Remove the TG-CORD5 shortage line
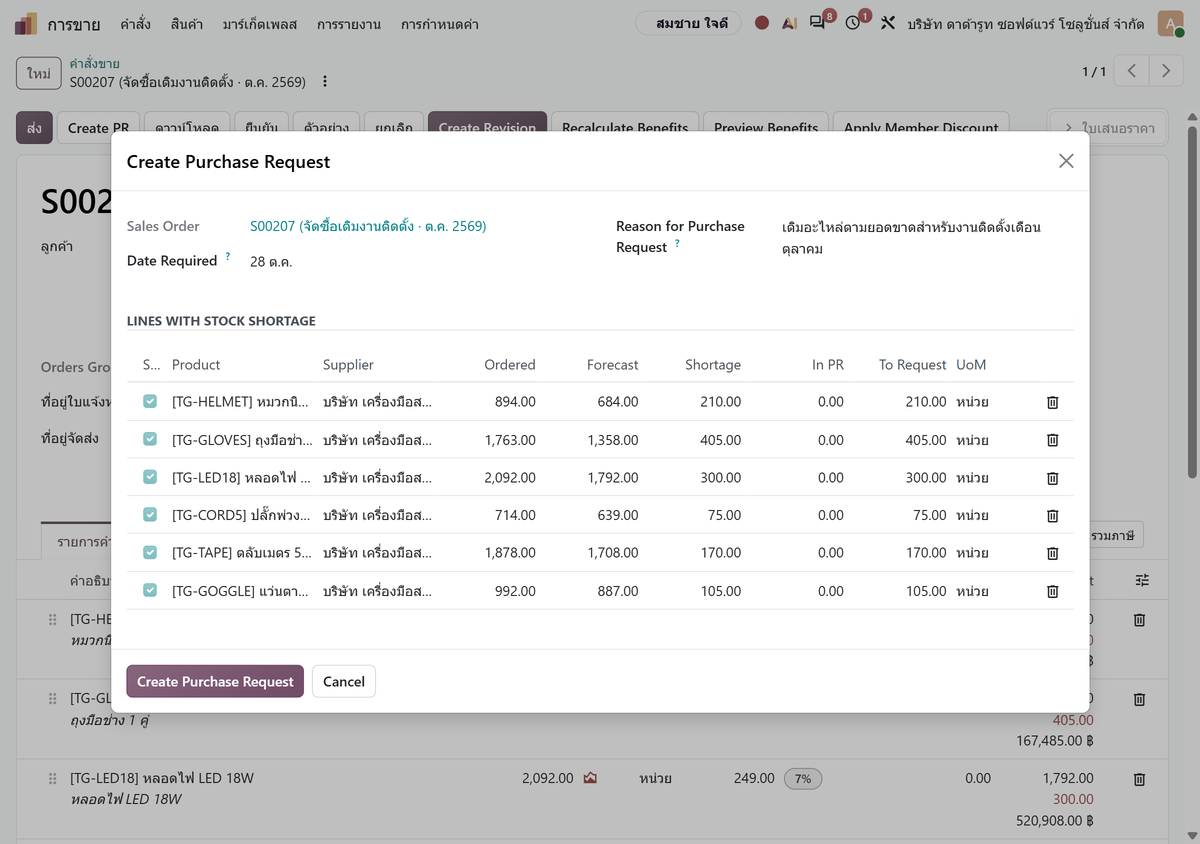 (x=1052, y=515)
